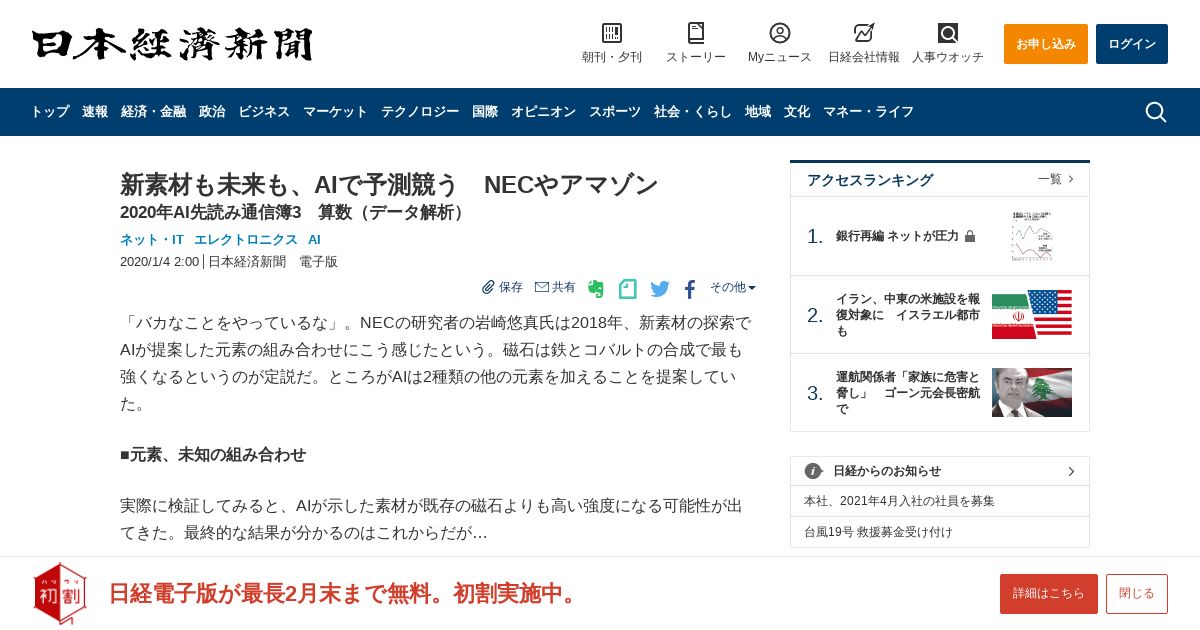Select 速報 in the navigation bar
The image size is (1200, 630).
coord(95,112)
